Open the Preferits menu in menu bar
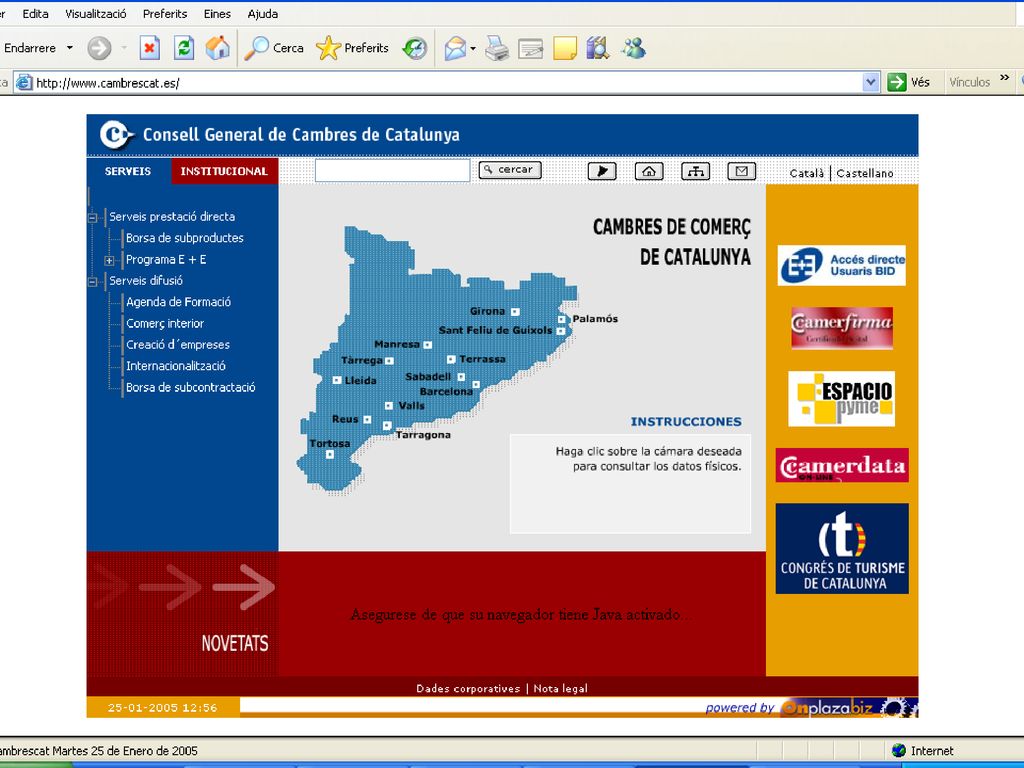The width and height of the screenshot is (1024, 768). (x=165, y=14)
